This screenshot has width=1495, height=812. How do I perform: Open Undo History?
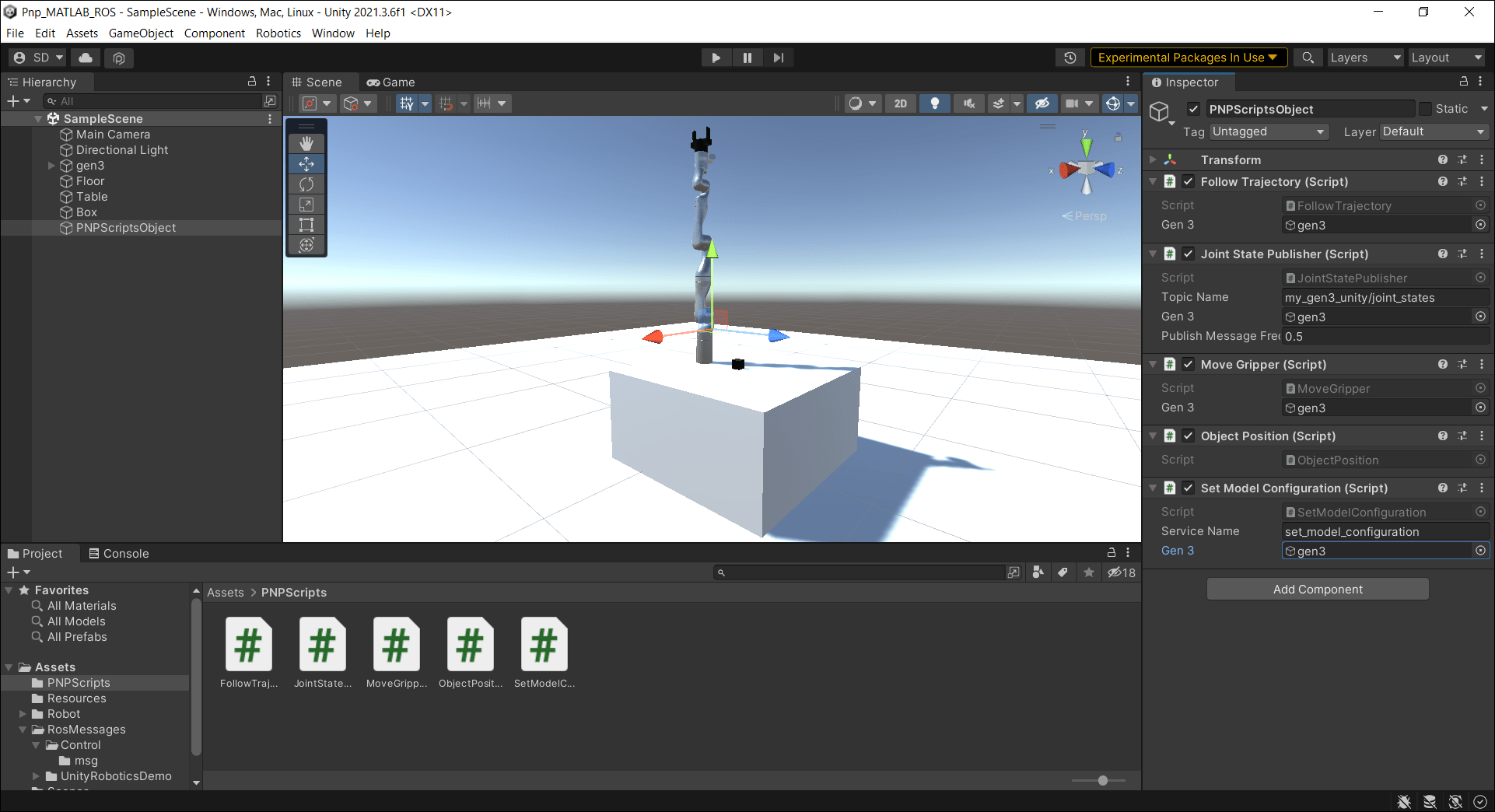click(x=1070, y=58)
